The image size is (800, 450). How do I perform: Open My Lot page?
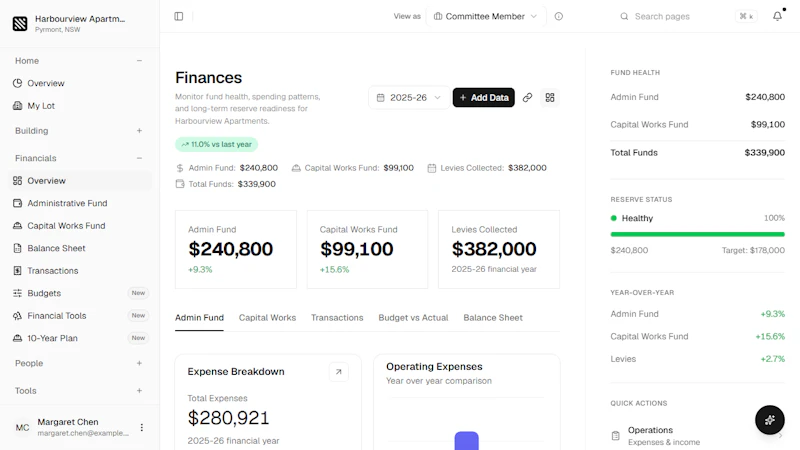pyautogui.click(x=80, y=106)
